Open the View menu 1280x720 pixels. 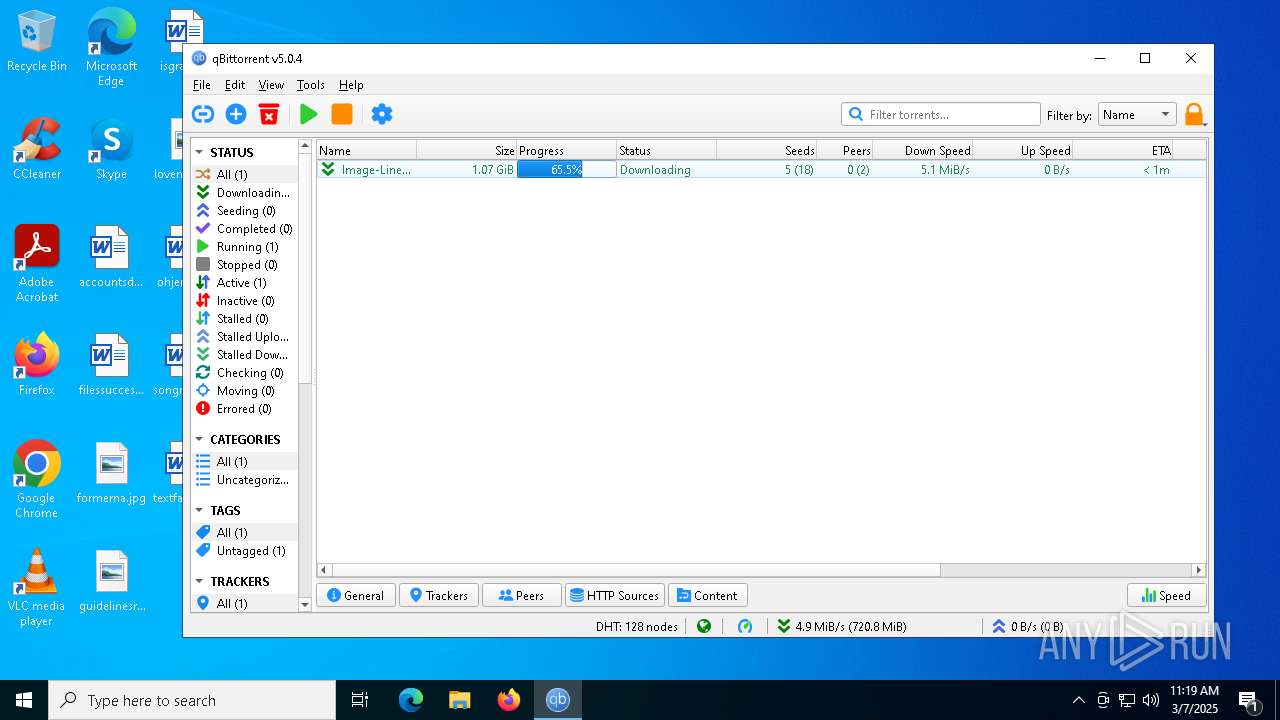pos(271,85)
